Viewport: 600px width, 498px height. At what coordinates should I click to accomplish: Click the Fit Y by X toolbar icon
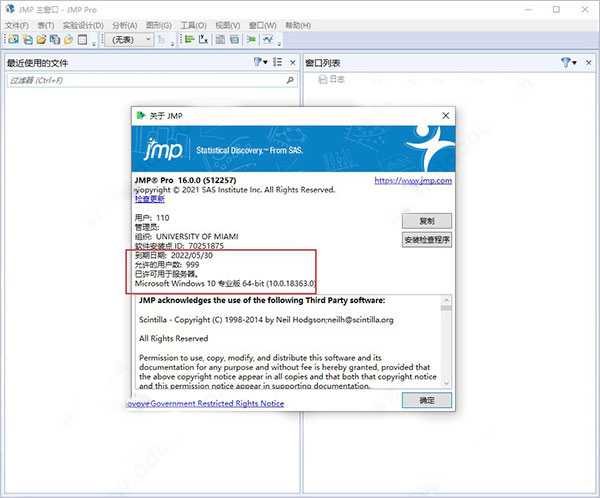tap(204, 39)
